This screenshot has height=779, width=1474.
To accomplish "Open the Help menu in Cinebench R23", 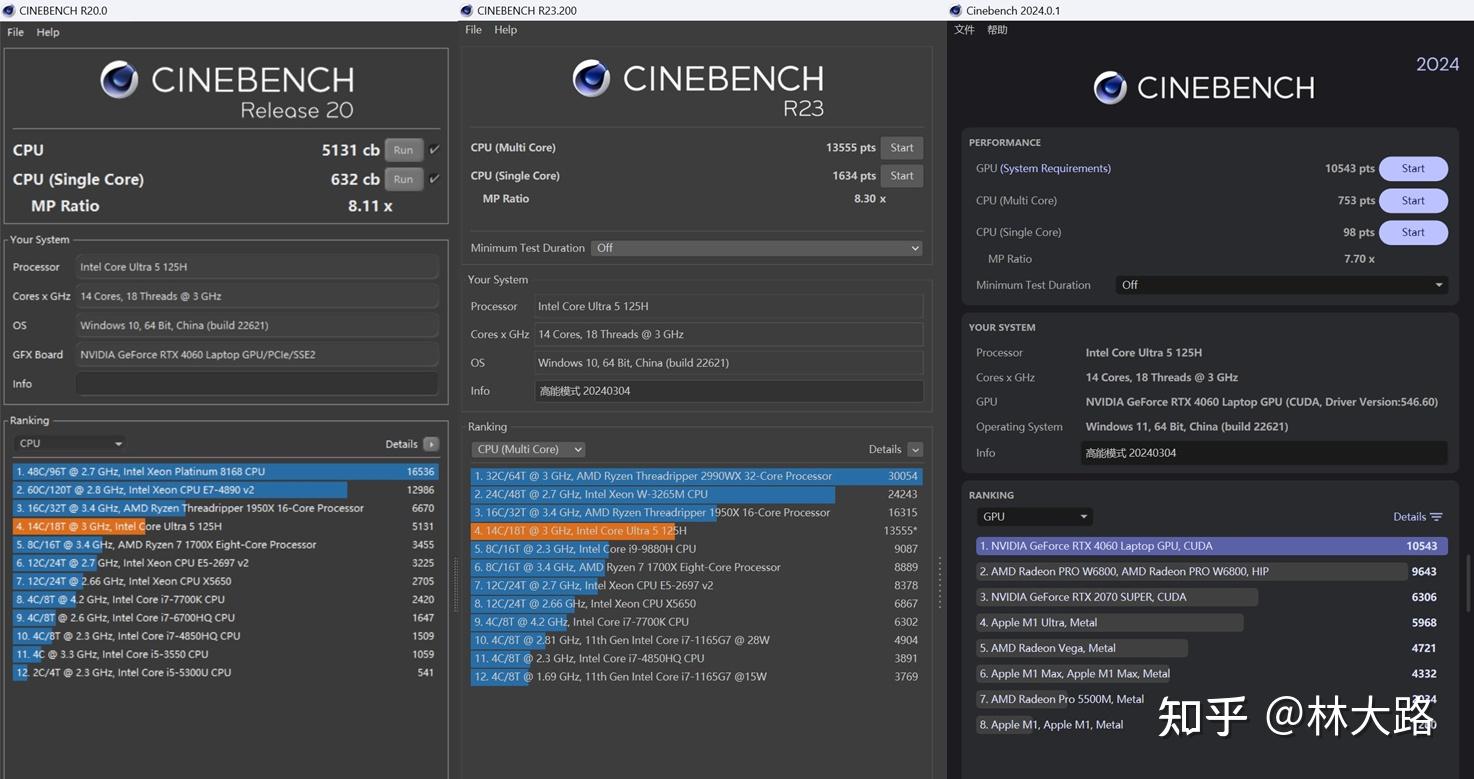I will point(506,30).
